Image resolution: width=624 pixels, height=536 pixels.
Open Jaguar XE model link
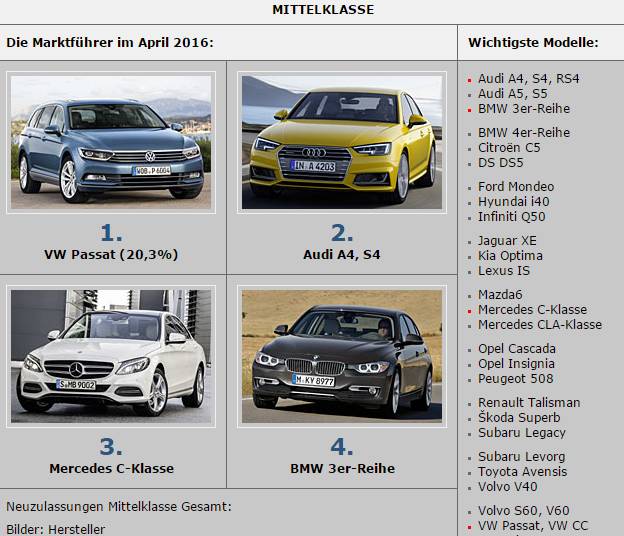point(507,241)
